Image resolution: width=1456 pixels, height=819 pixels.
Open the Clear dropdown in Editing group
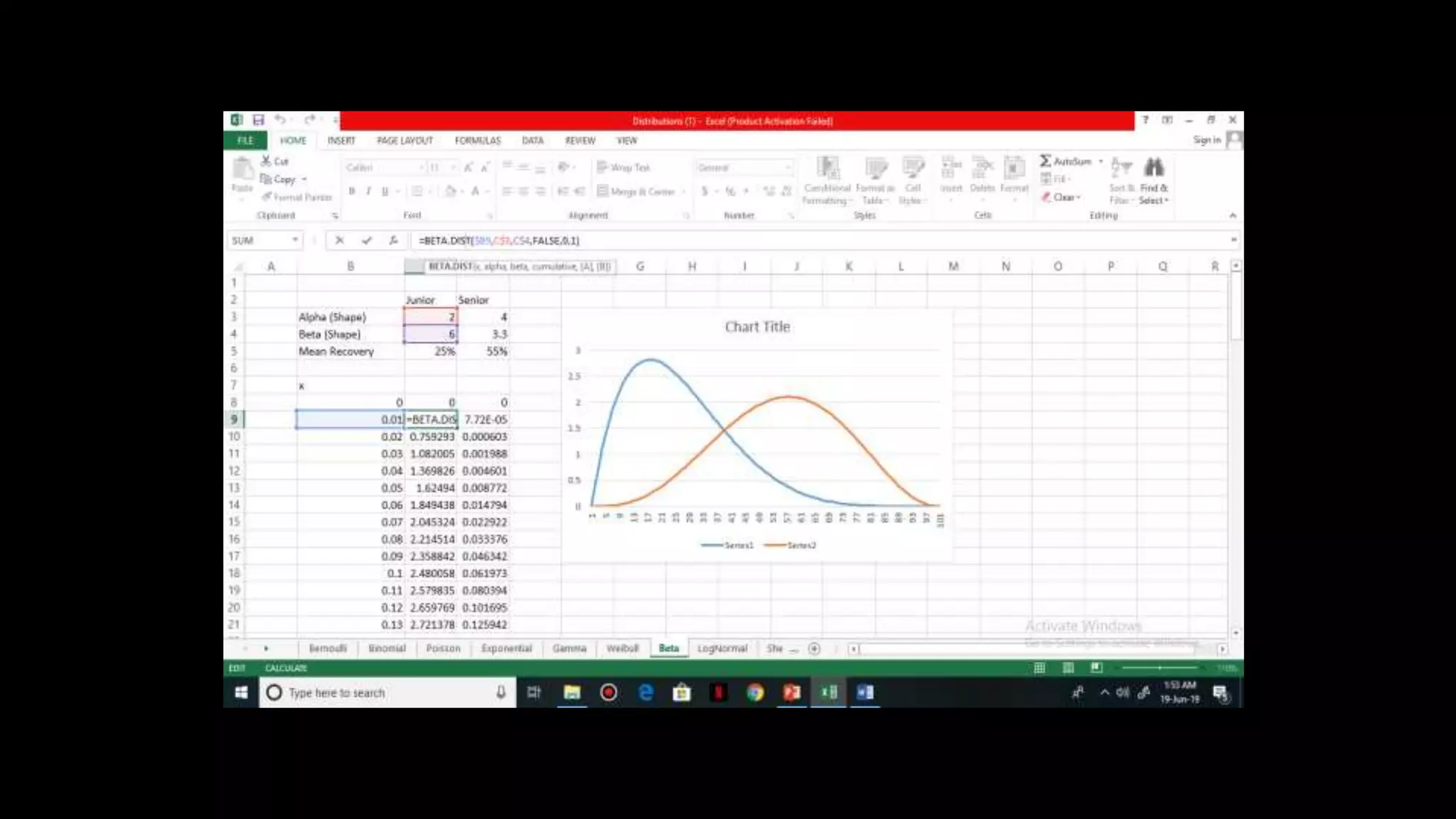[1062, 198]
